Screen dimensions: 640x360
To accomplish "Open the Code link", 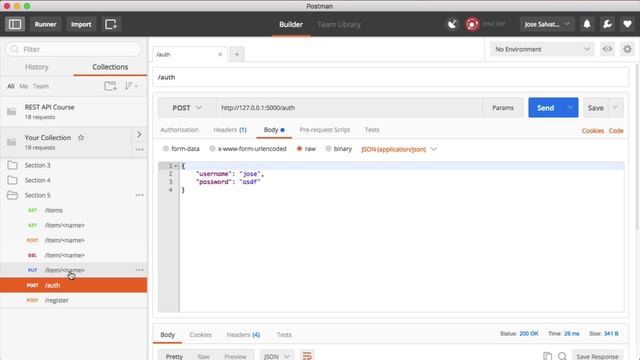I will tap(616, 131).
